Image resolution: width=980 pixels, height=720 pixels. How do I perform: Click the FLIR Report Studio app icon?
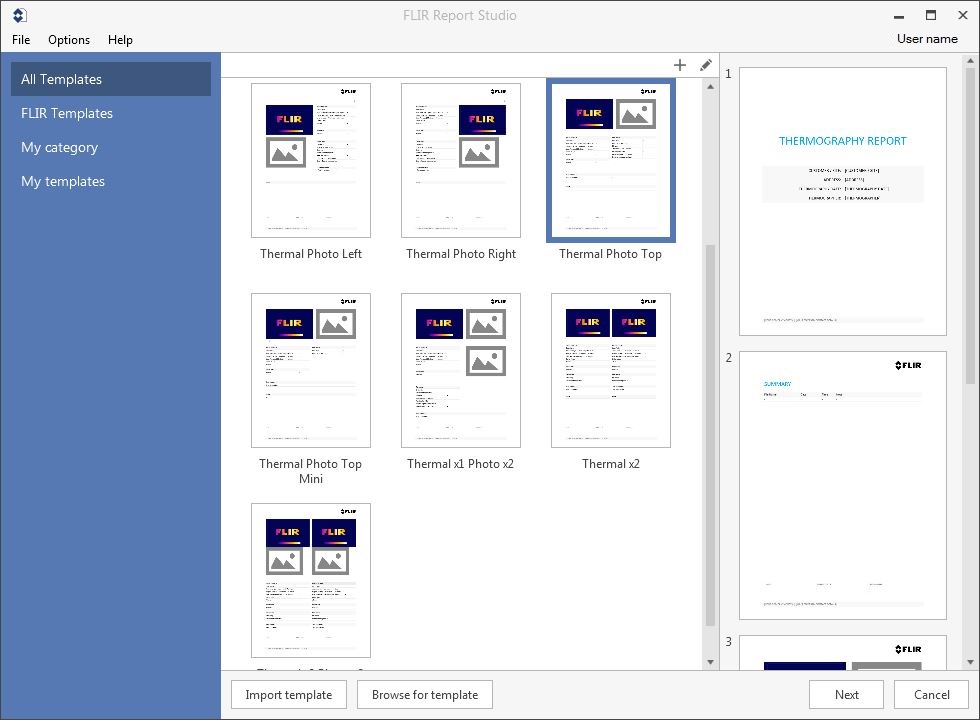pyautogui.click(x=19, y=15)
